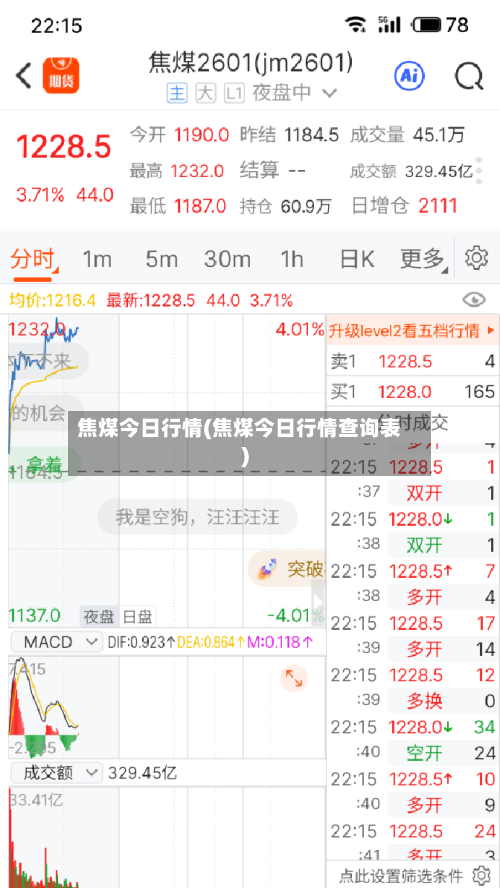500x888 pixels.
Task: Tap the MACD histogram chart area
Action: coord(166,706)
